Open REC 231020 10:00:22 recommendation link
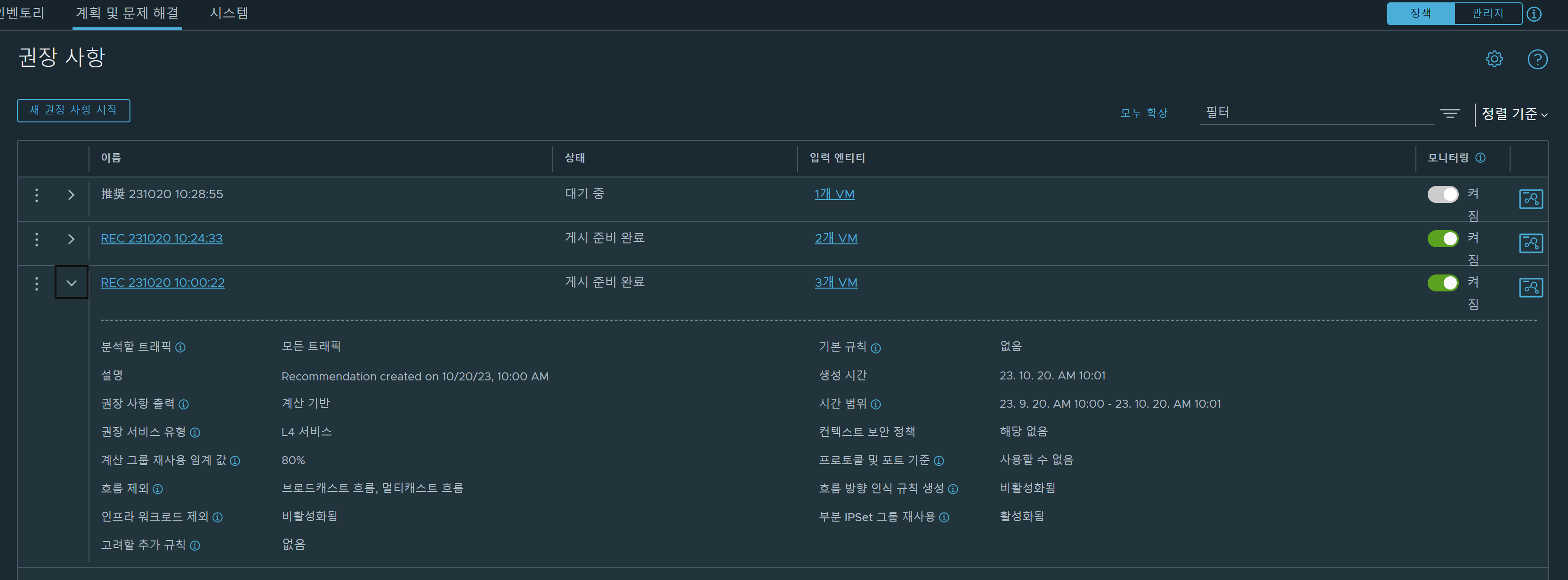This screenshot has height=580, width=1568. click(162, 283)
